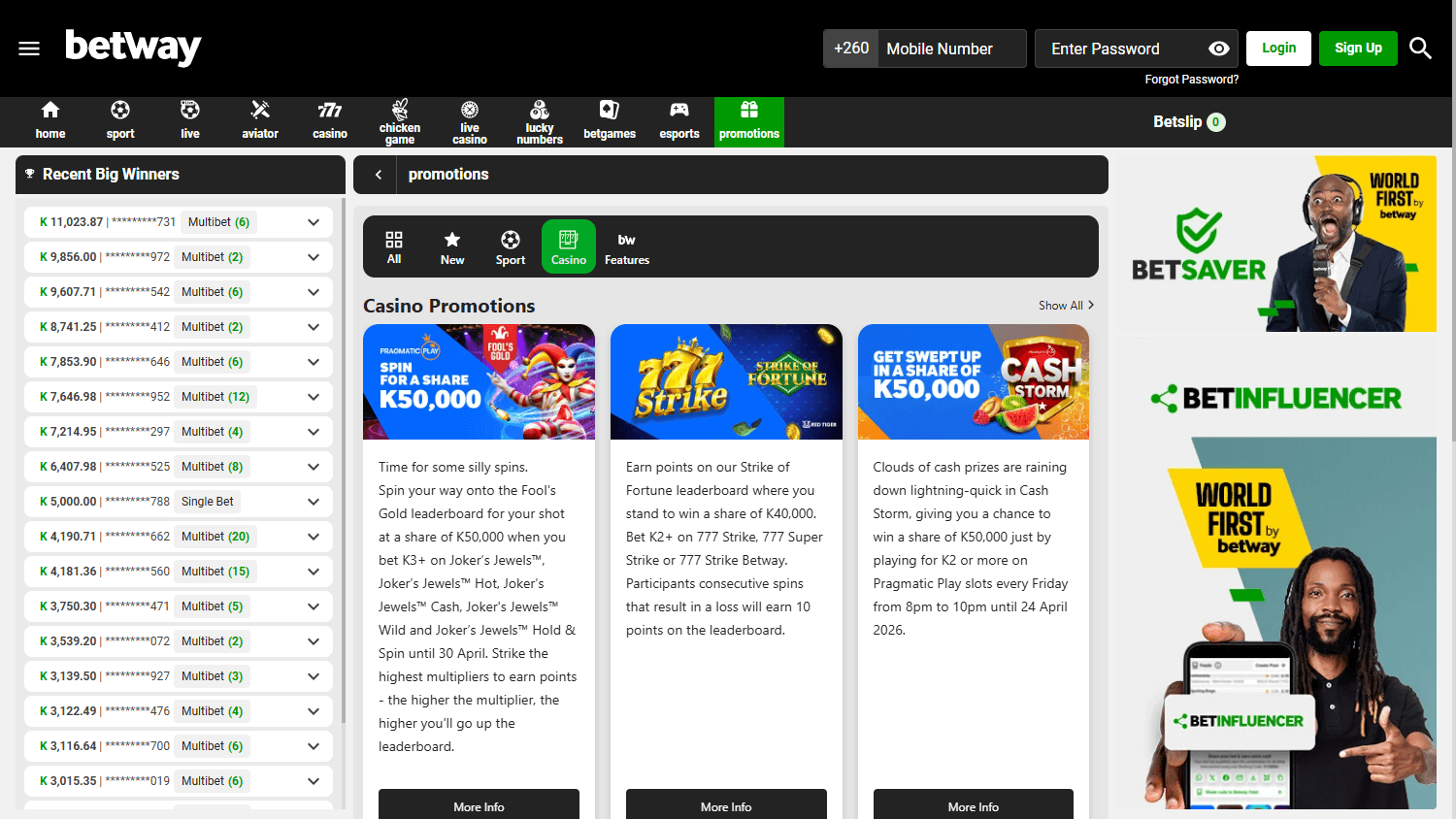Image resolution: width=1456 pixels, height=819 pixels.
Task: Click the Single Bet label
Action: [x=208, y=502]
